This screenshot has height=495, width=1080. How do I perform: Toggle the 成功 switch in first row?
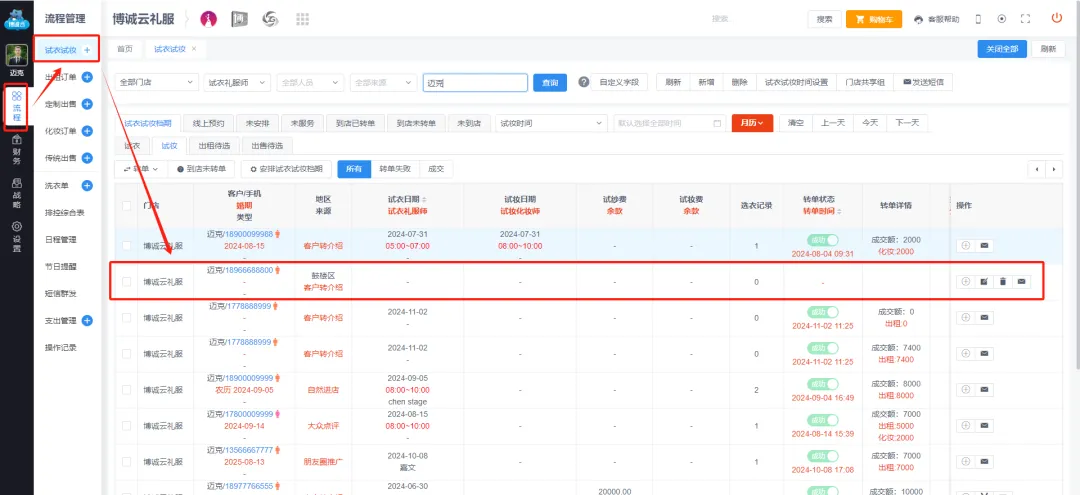pos(823,240)
